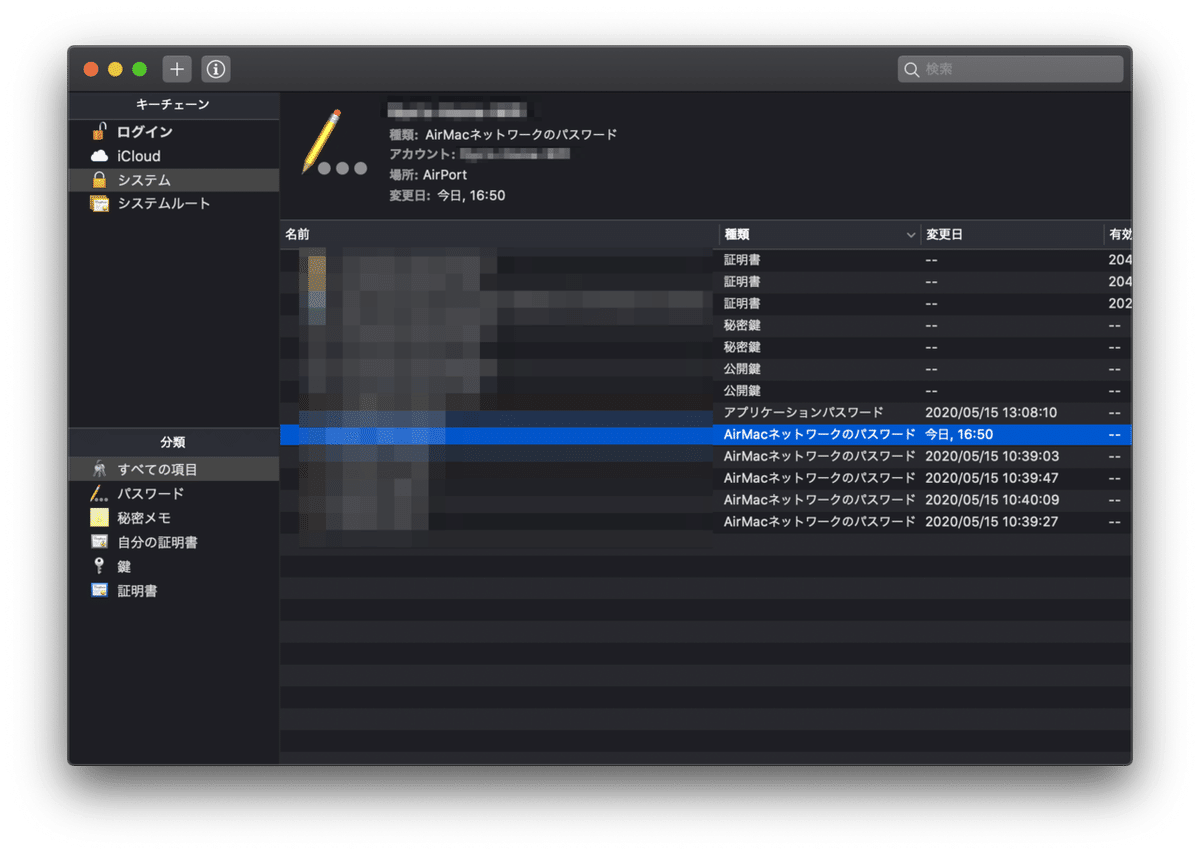The height and width of the screenshot is (855, 1200).
Task: Click the キーチェーン section header
Action: [173, 104]
